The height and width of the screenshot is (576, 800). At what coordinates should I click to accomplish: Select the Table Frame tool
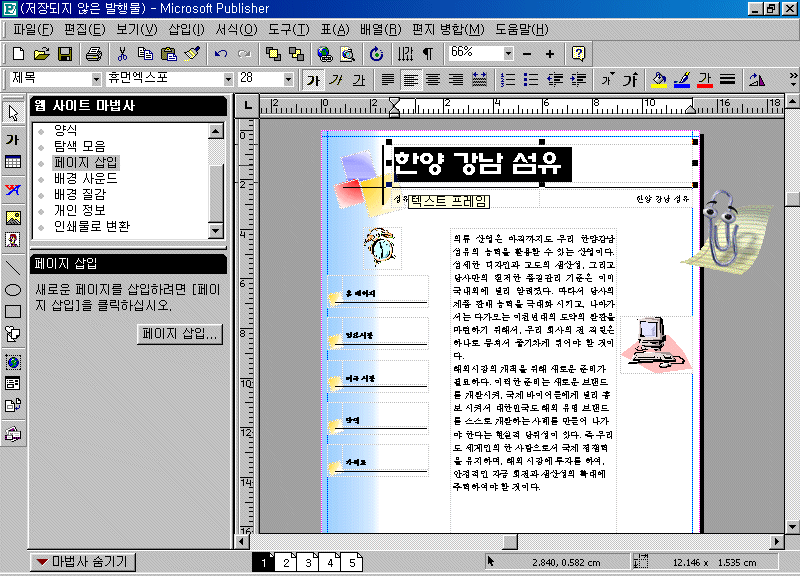pos(13,163)
